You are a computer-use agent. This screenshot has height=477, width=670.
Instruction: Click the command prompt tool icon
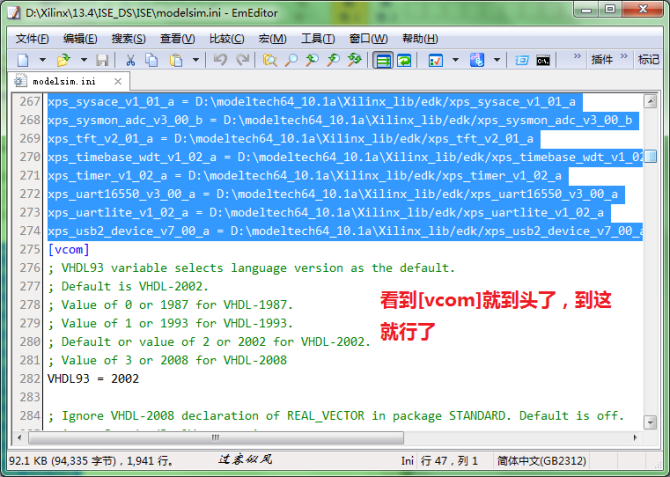[543, 60]
